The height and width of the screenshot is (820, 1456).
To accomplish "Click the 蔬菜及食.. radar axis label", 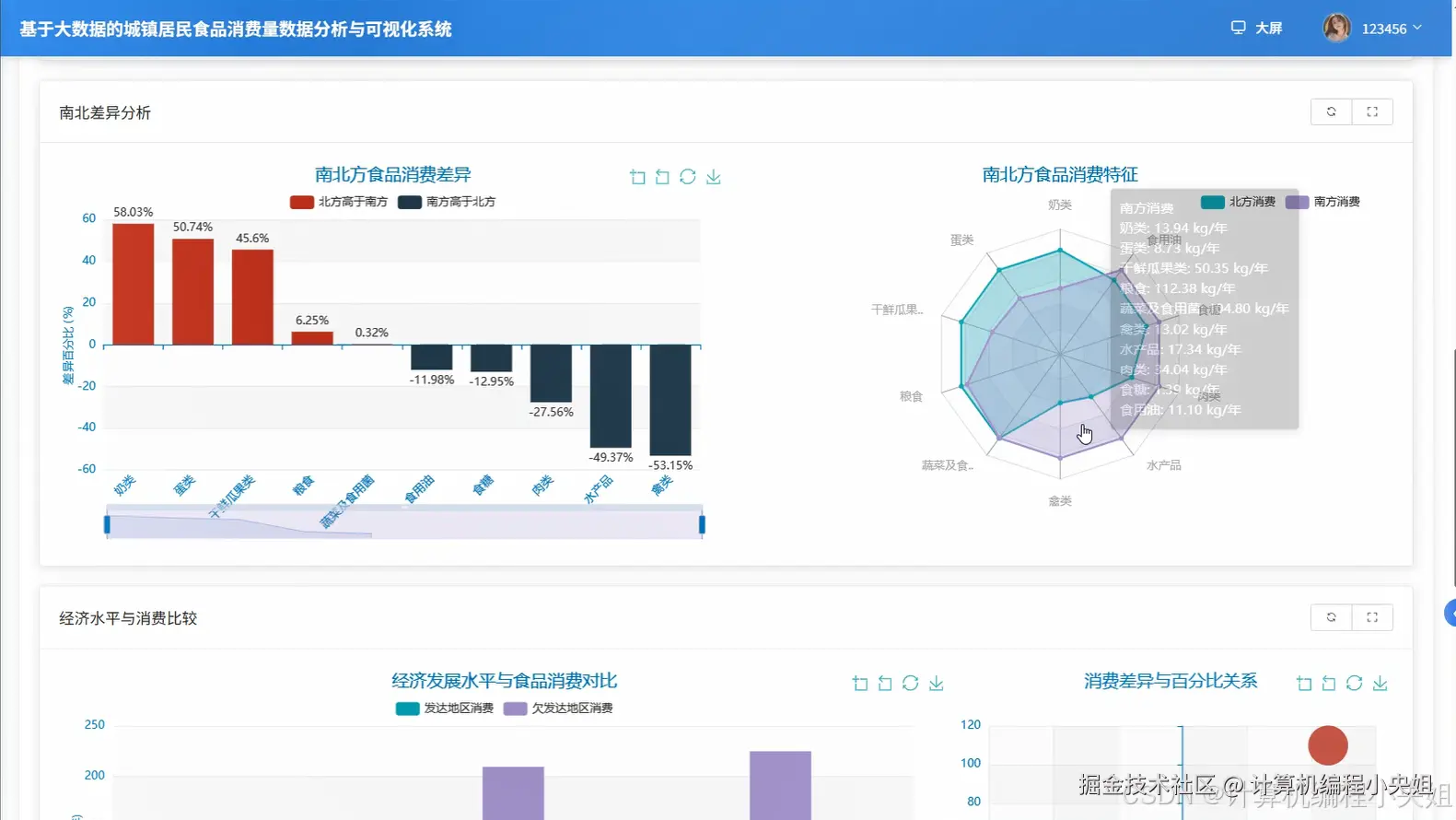I will coord(948,465).
